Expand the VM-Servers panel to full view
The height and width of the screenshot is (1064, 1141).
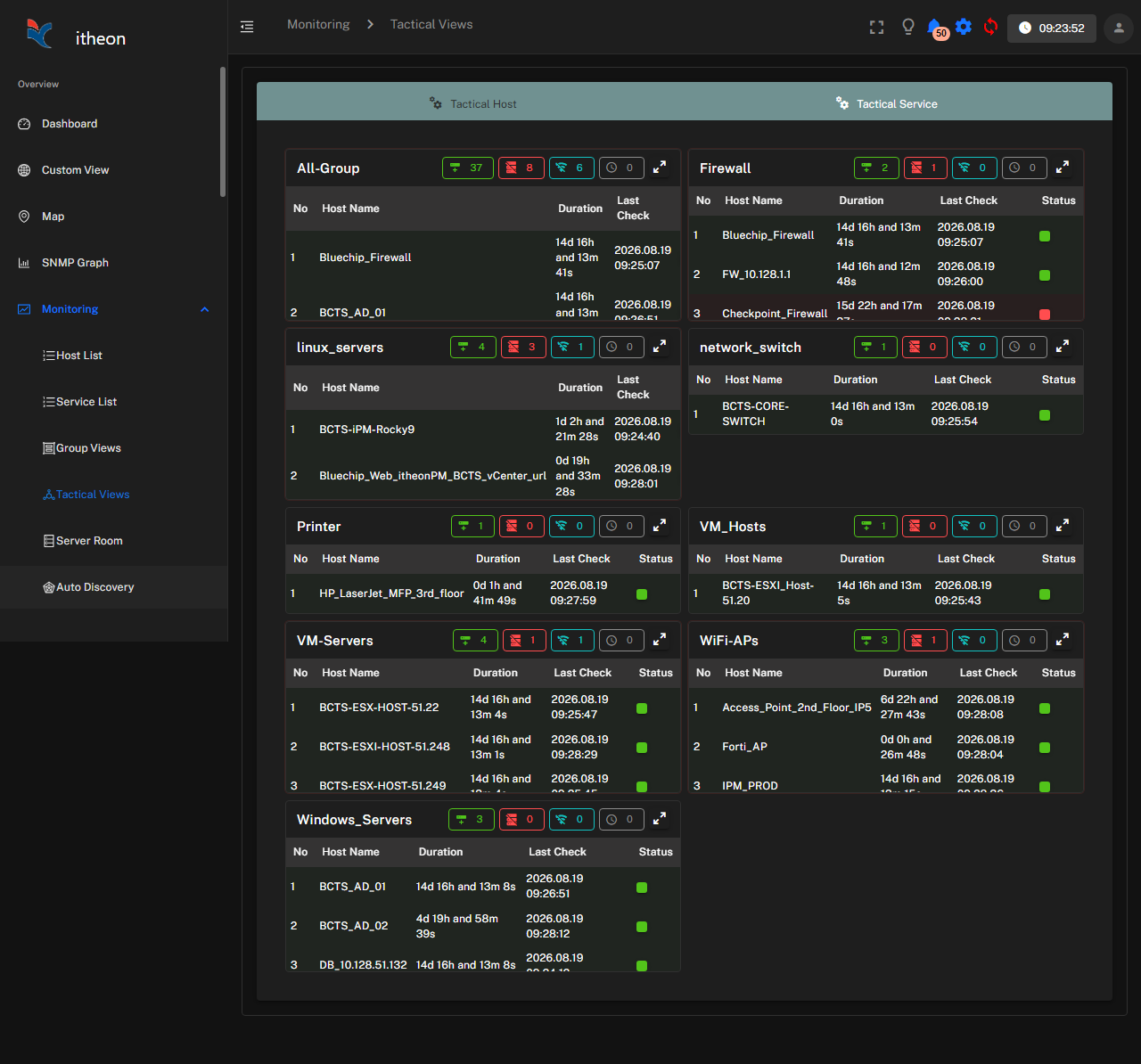click(x=660, y=640)
